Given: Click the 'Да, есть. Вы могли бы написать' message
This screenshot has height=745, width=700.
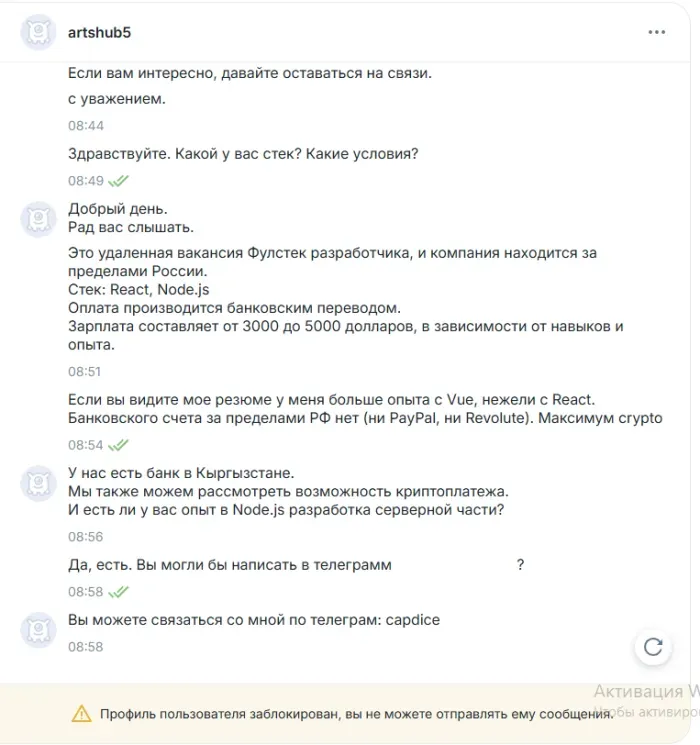Looking at the screenshot, I should click(x=230, y=565).
